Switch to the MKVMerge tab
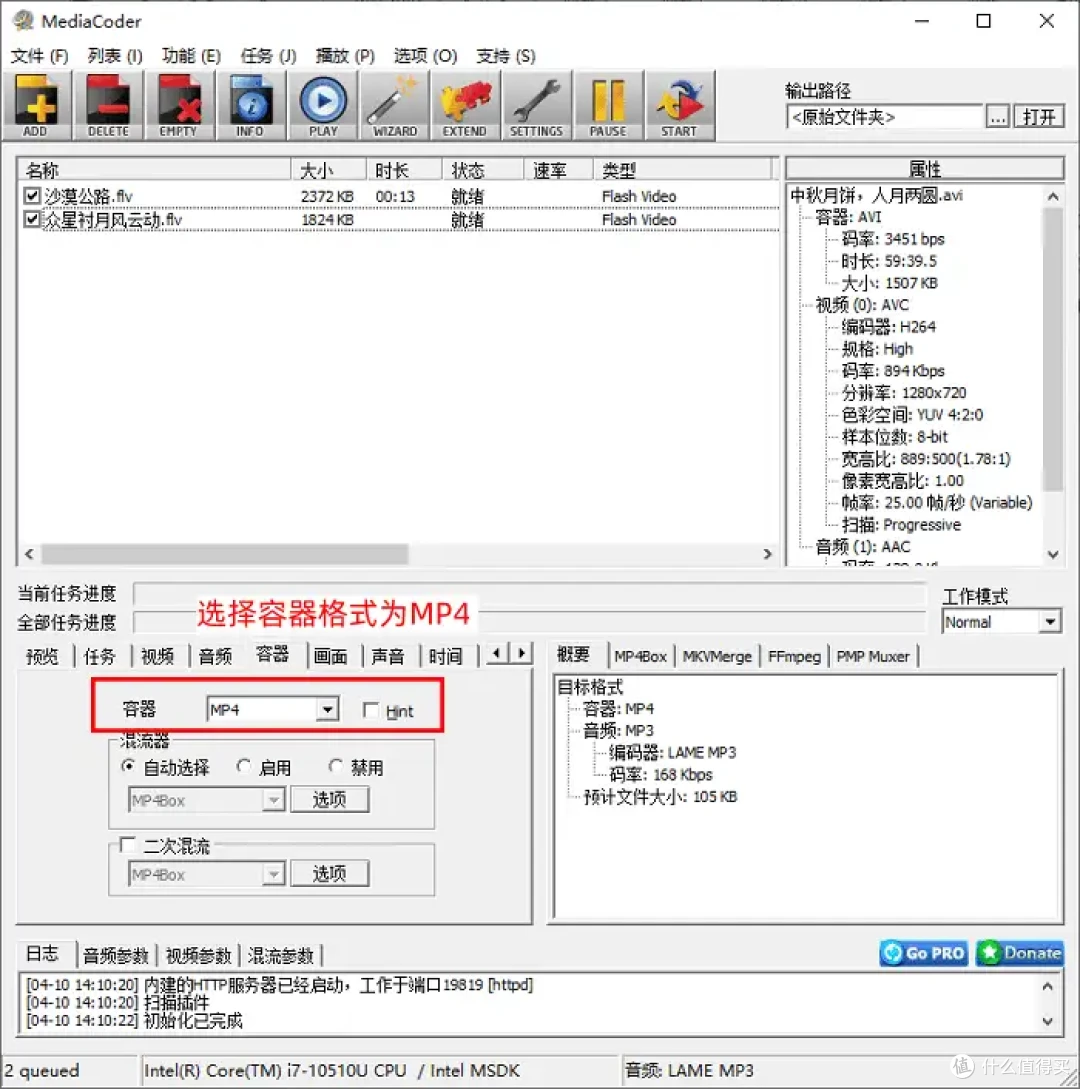 point(717,656)
